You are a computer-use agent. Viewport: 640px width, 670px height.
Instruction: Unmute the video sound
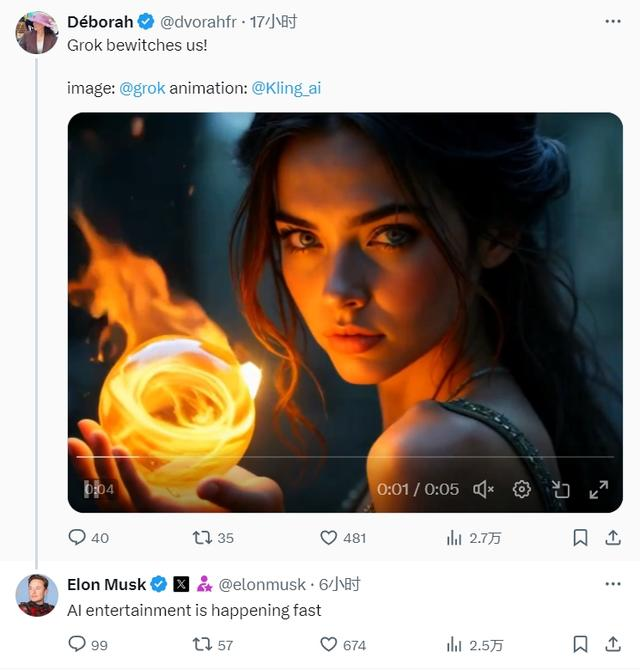click(484, 489)
